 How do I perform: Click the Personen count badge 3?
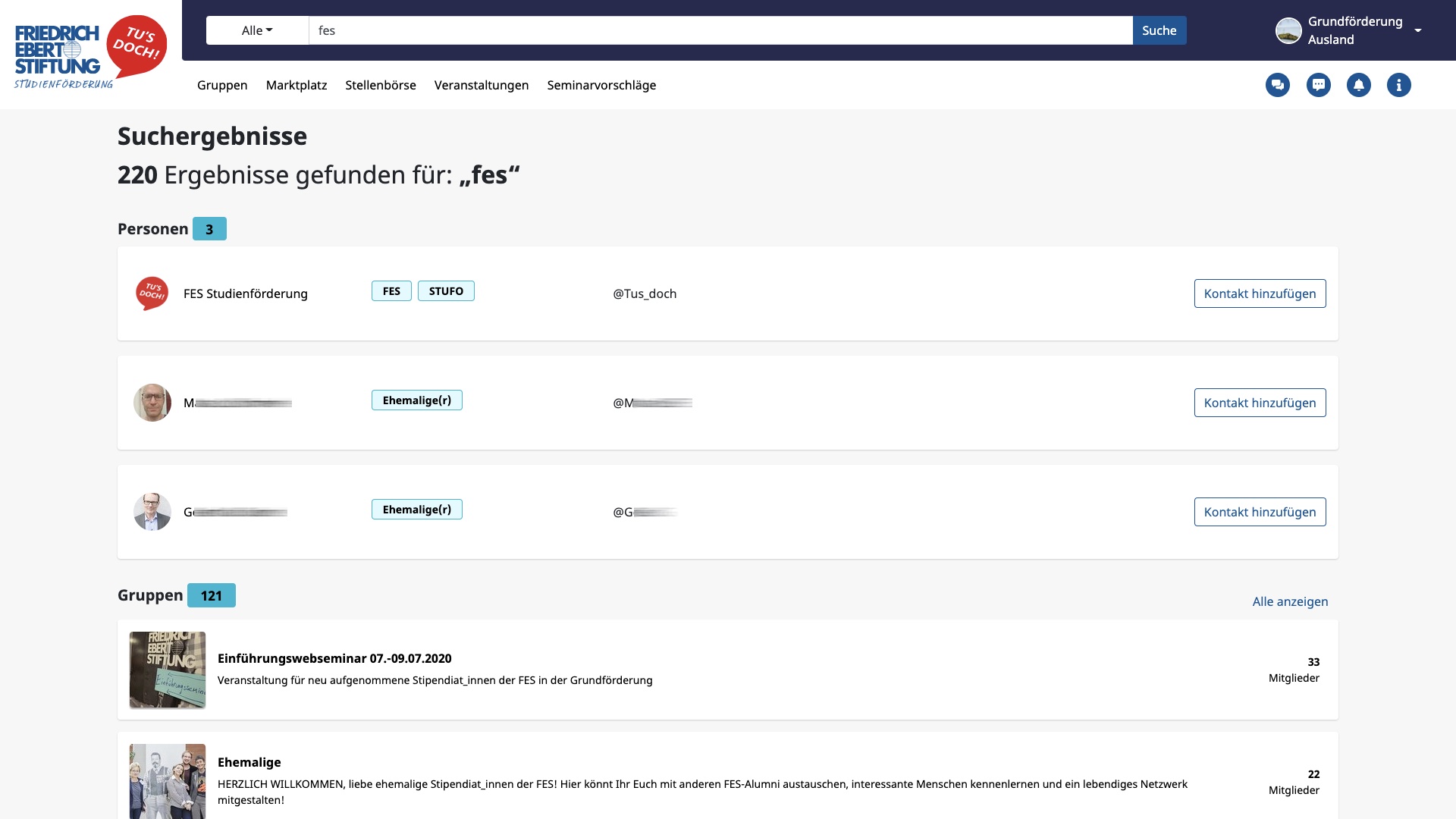pos(209,229)
